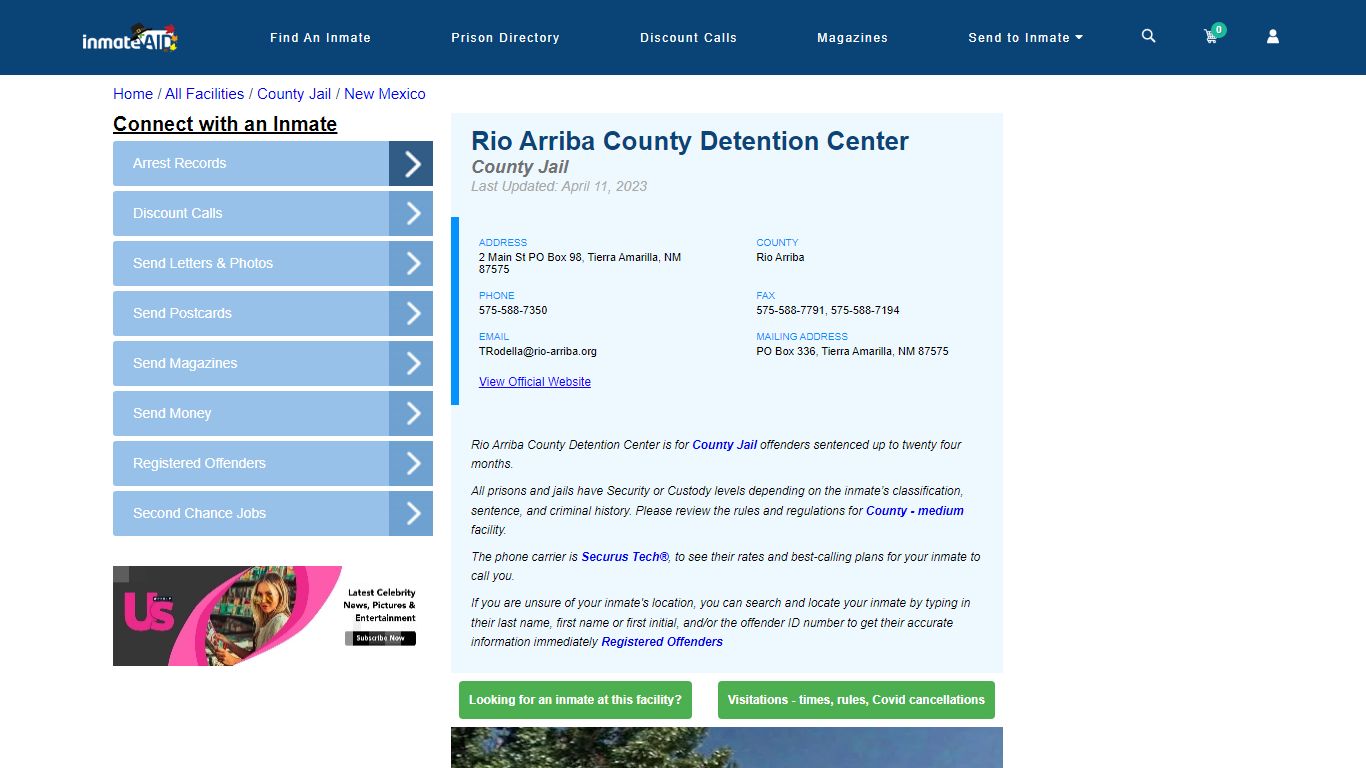Viewport: 1366px width, 768px height.
Task: Click the arrow next to Send Money
Action: point(411,413)
